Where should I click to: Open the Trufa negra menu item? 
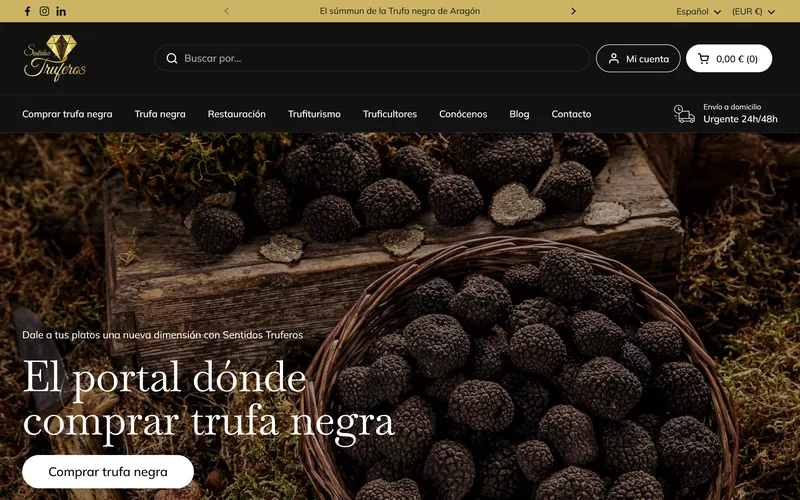(160, 114)
